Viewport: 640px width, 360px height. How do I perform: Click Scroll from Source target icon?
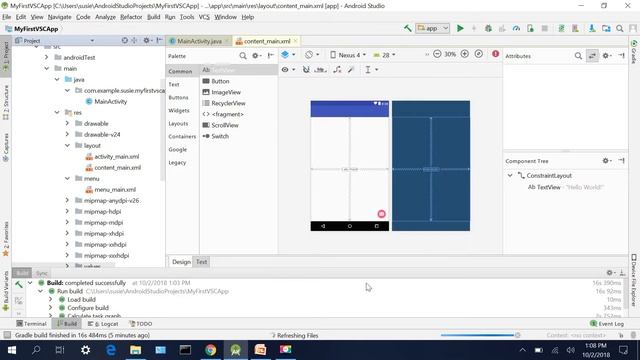[124, 40]
